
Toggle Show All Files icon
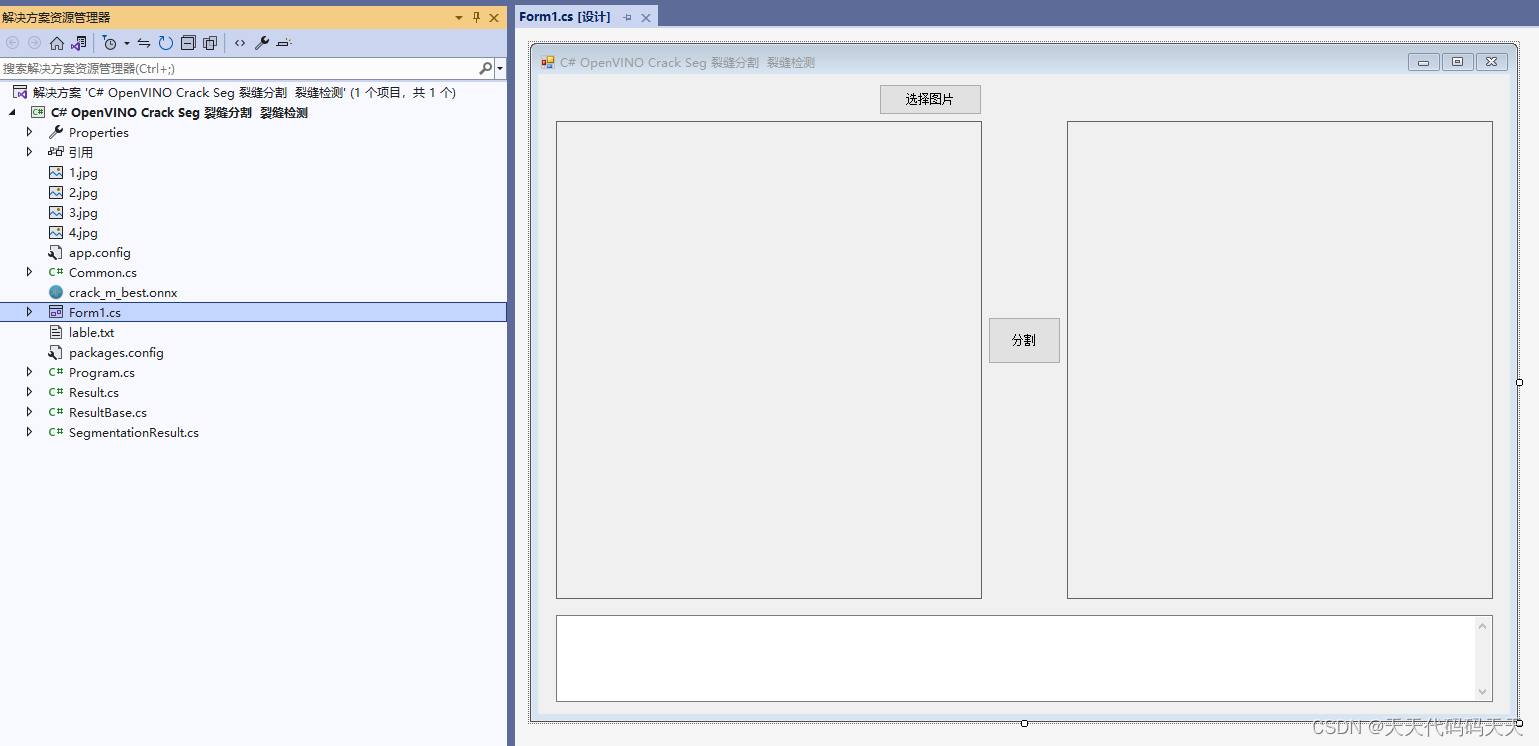210,43
